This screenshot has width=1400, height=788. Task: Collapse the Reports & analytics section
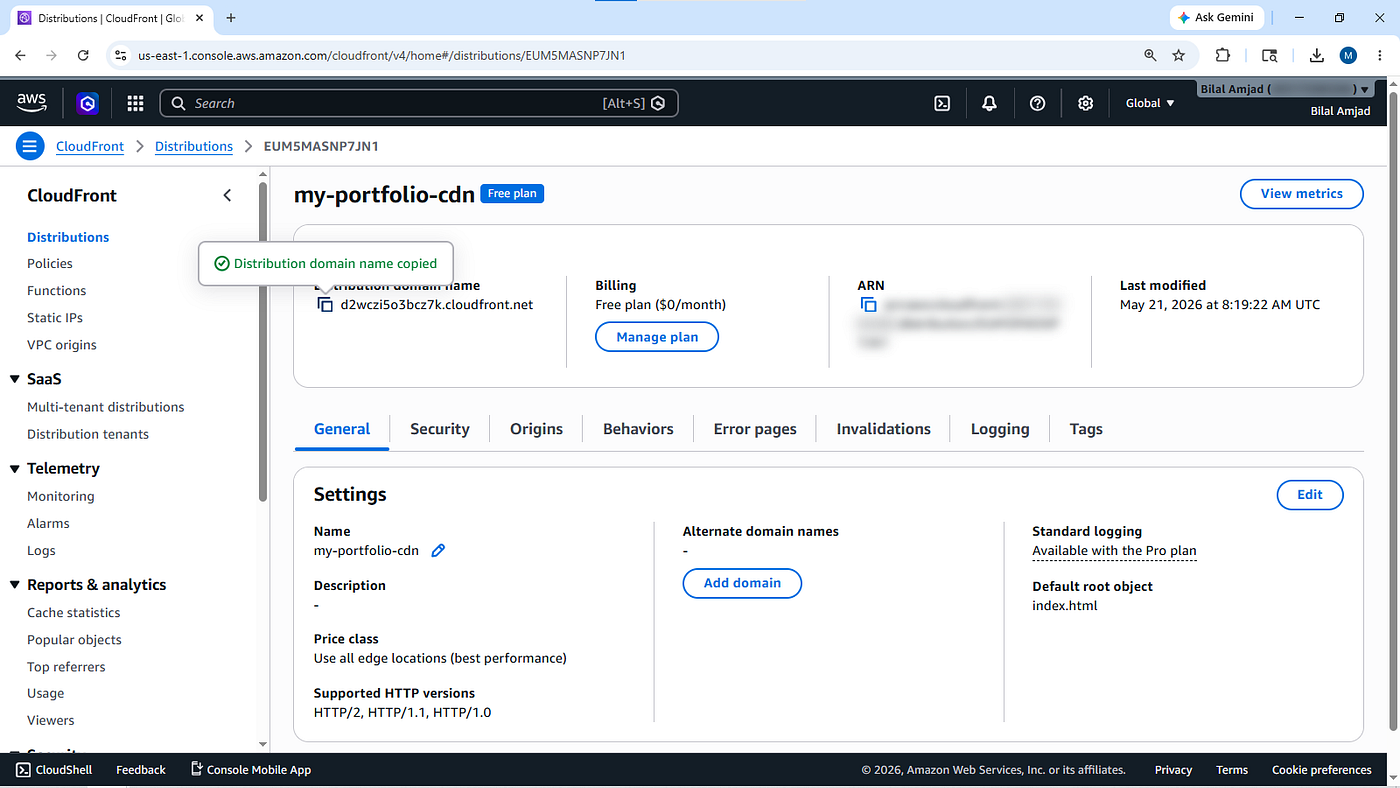pyautogui.click(x=15, y=585)
